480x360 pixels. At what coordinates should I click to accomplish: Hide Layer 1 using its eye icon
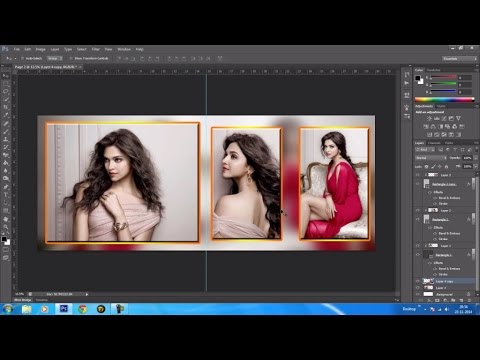tap(418, 246)
